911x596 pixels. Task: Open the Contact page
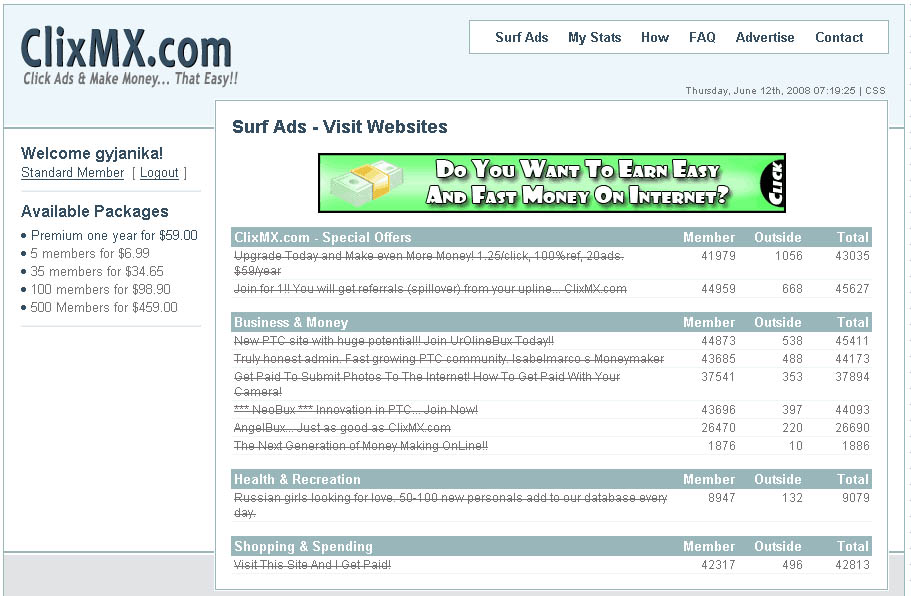[x=839, y=37]
